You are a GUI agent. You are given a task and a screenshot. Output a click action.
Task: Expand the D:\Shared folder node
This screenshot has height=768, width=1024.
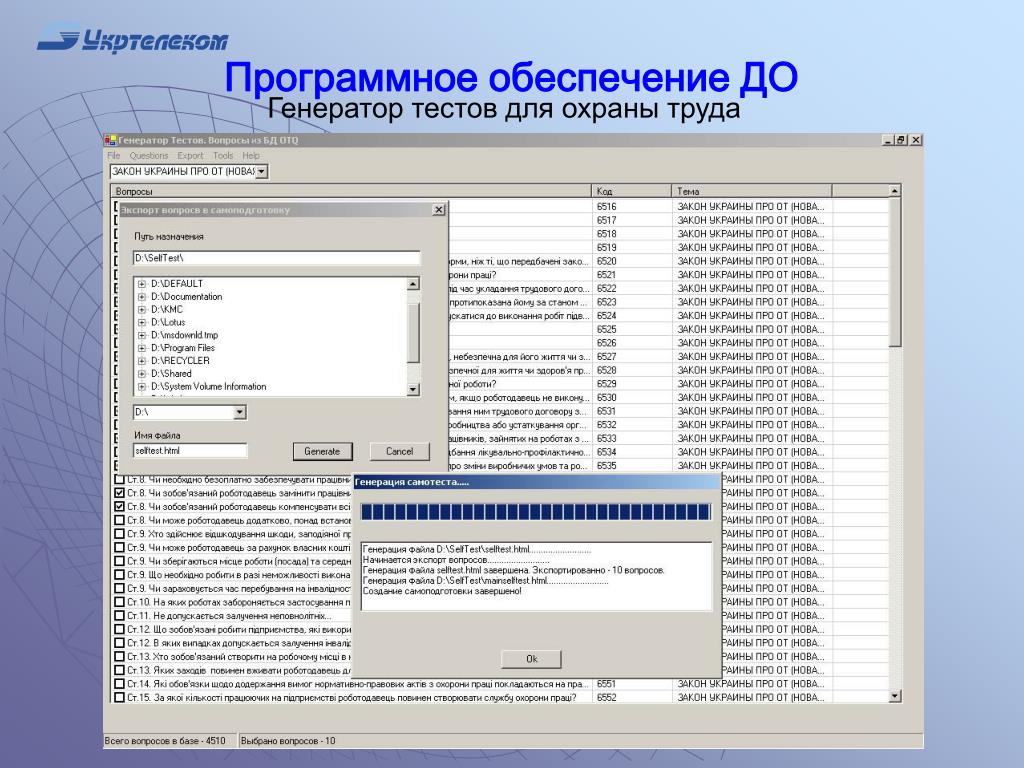point(142,374)
